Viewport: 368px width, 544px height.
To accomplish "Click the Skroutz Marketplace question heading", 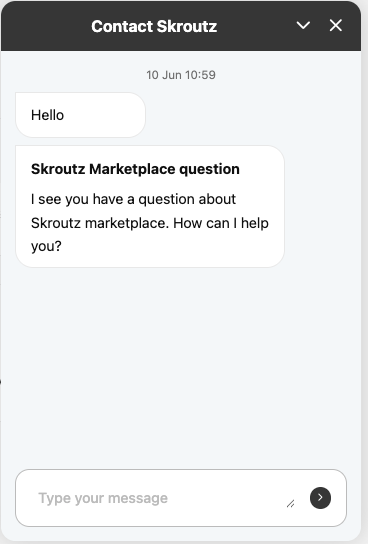I will click(135, 169).
